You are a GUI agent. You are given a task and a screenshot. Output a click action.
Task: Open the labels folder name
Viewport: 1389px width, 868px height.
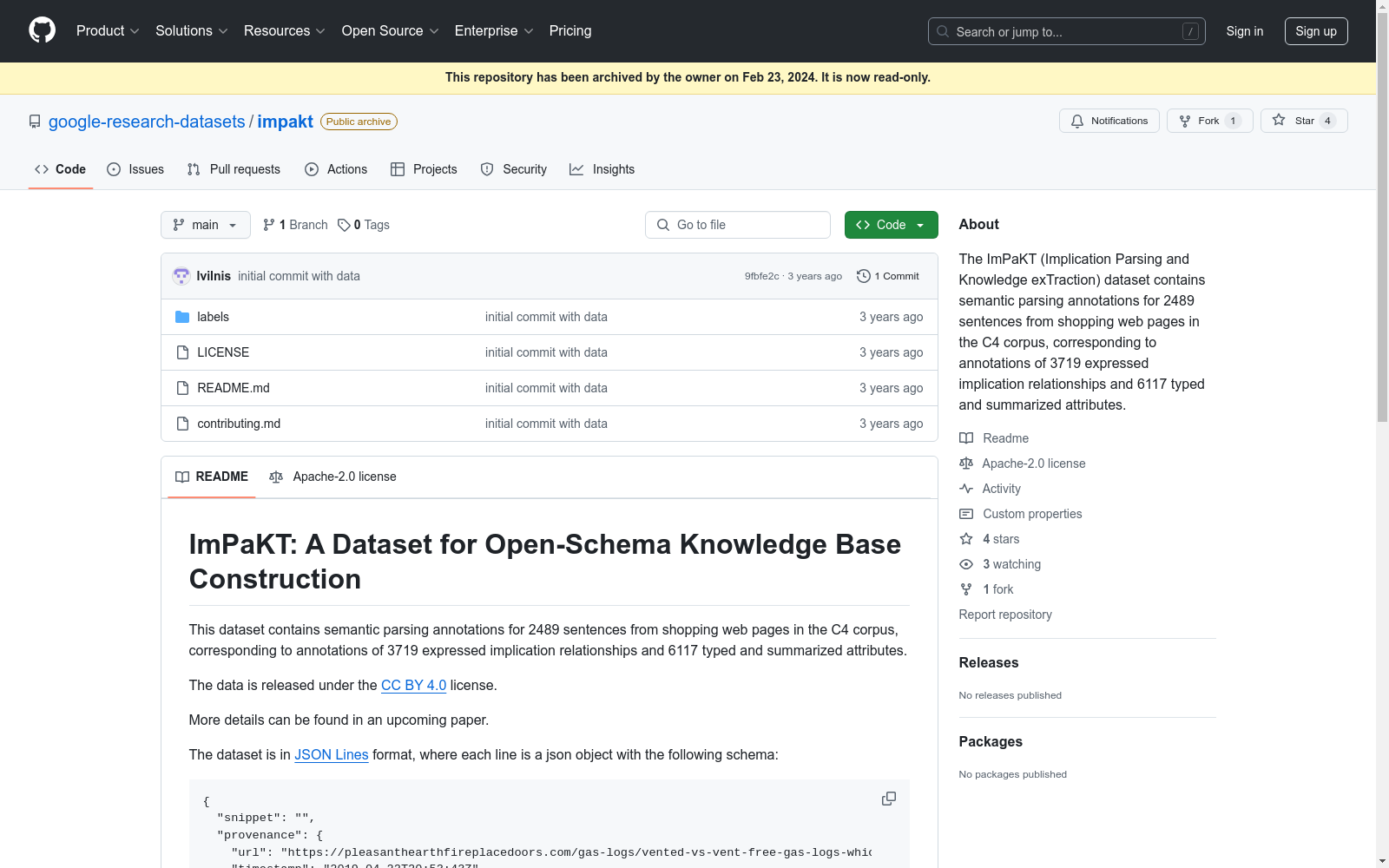pos(213,317)
